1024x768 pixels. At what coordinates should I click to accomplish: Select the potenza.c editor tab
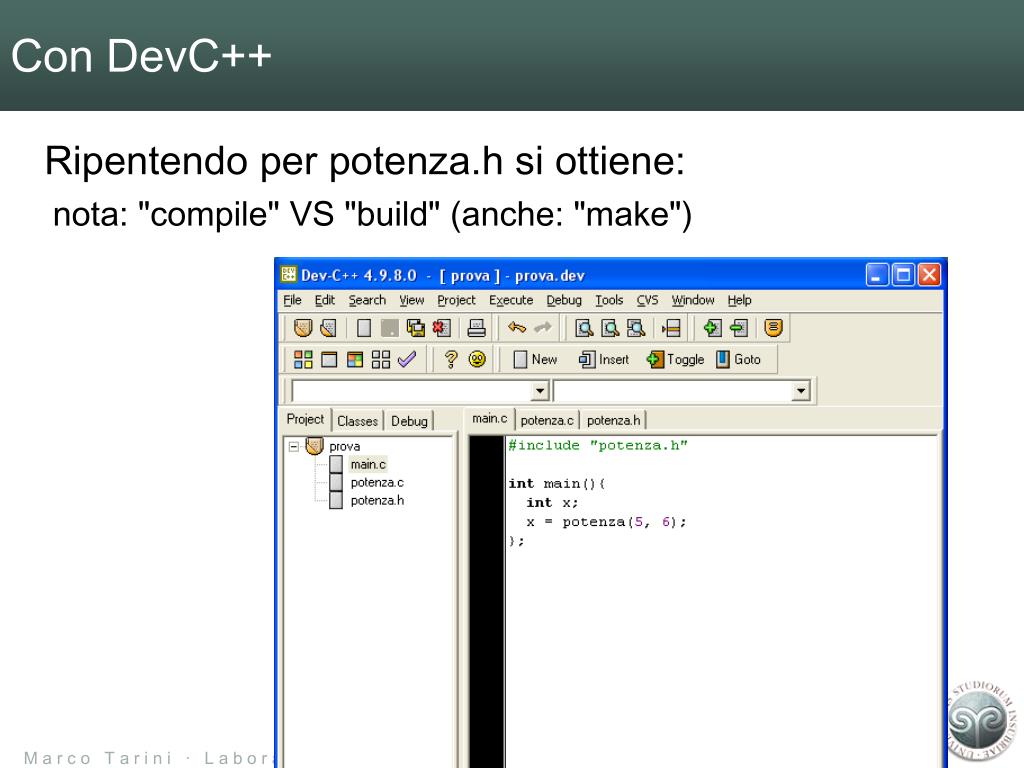[x=547, y=421]
